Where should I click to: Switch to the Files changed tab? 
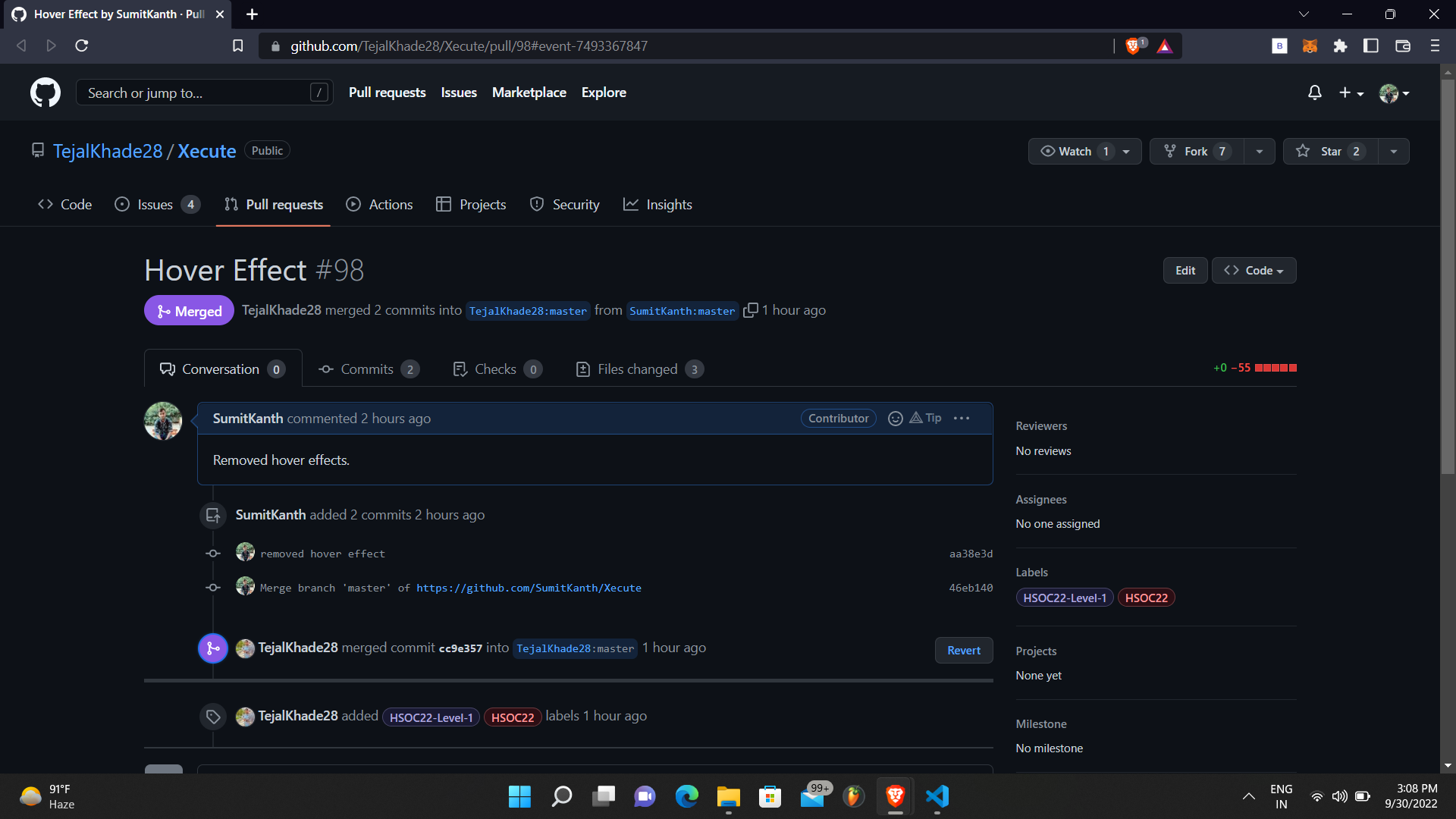coord(637,369)
